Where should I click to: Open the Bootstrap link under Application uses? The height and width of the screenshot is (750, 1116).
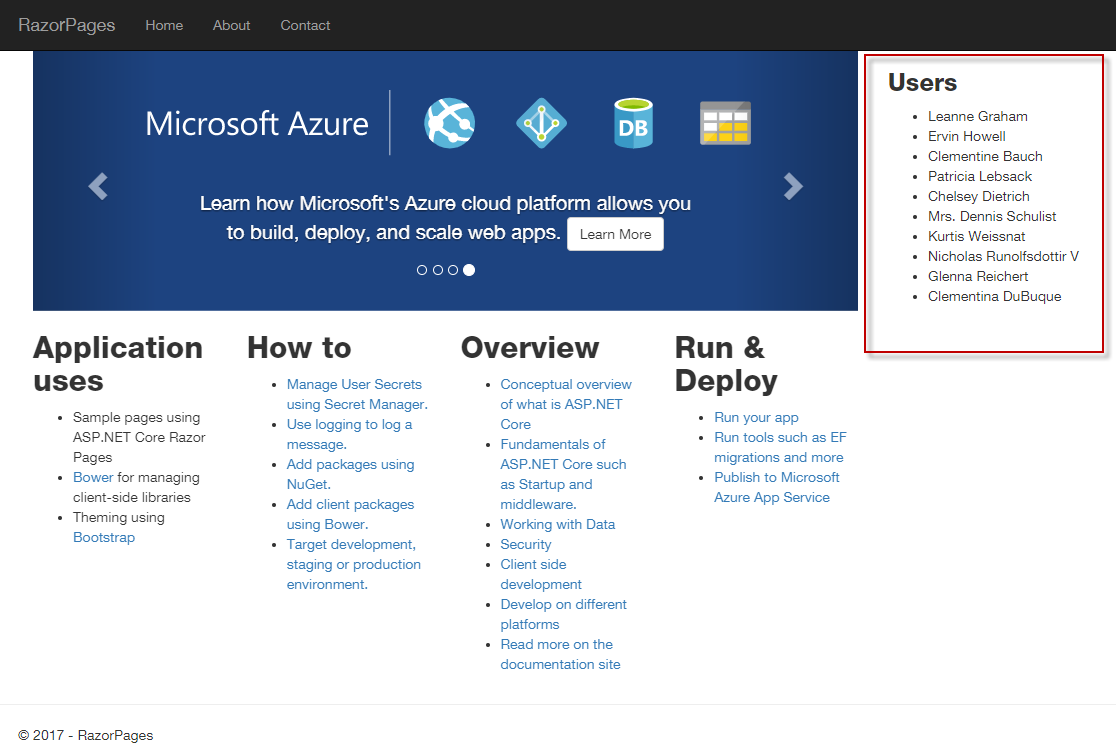(x=103, y=537)
